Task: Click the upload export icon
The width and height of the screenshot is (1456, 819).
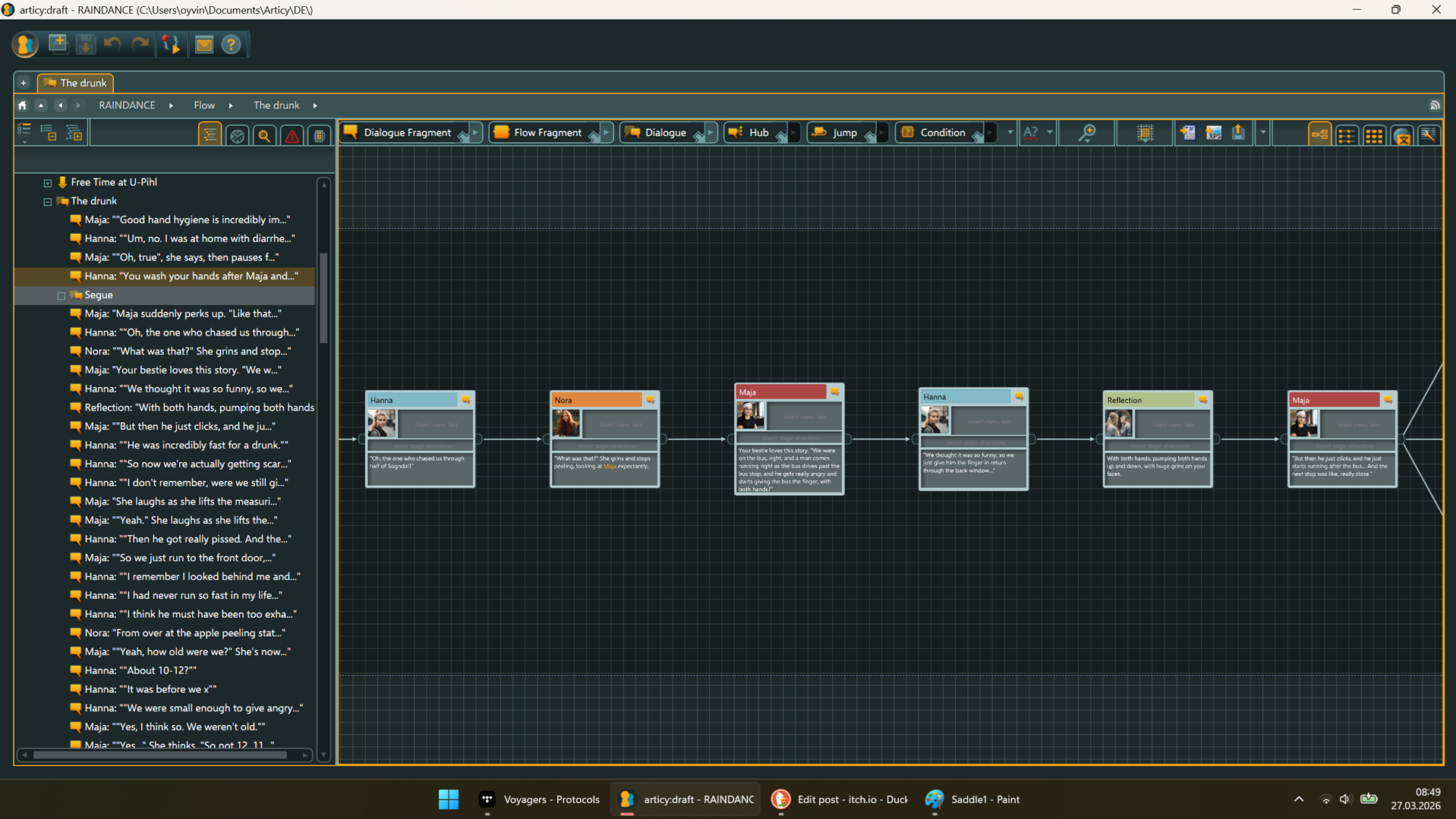Action: point(1238,133)
